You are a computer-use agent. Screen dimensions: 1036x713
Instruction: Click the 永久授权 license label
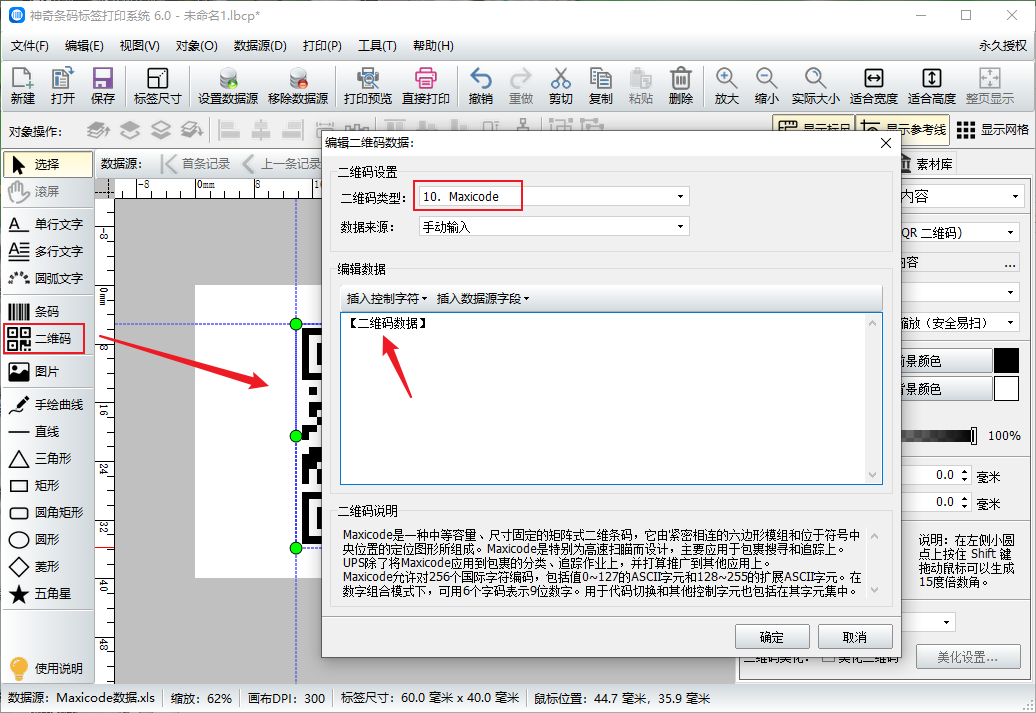[1003, 46]
